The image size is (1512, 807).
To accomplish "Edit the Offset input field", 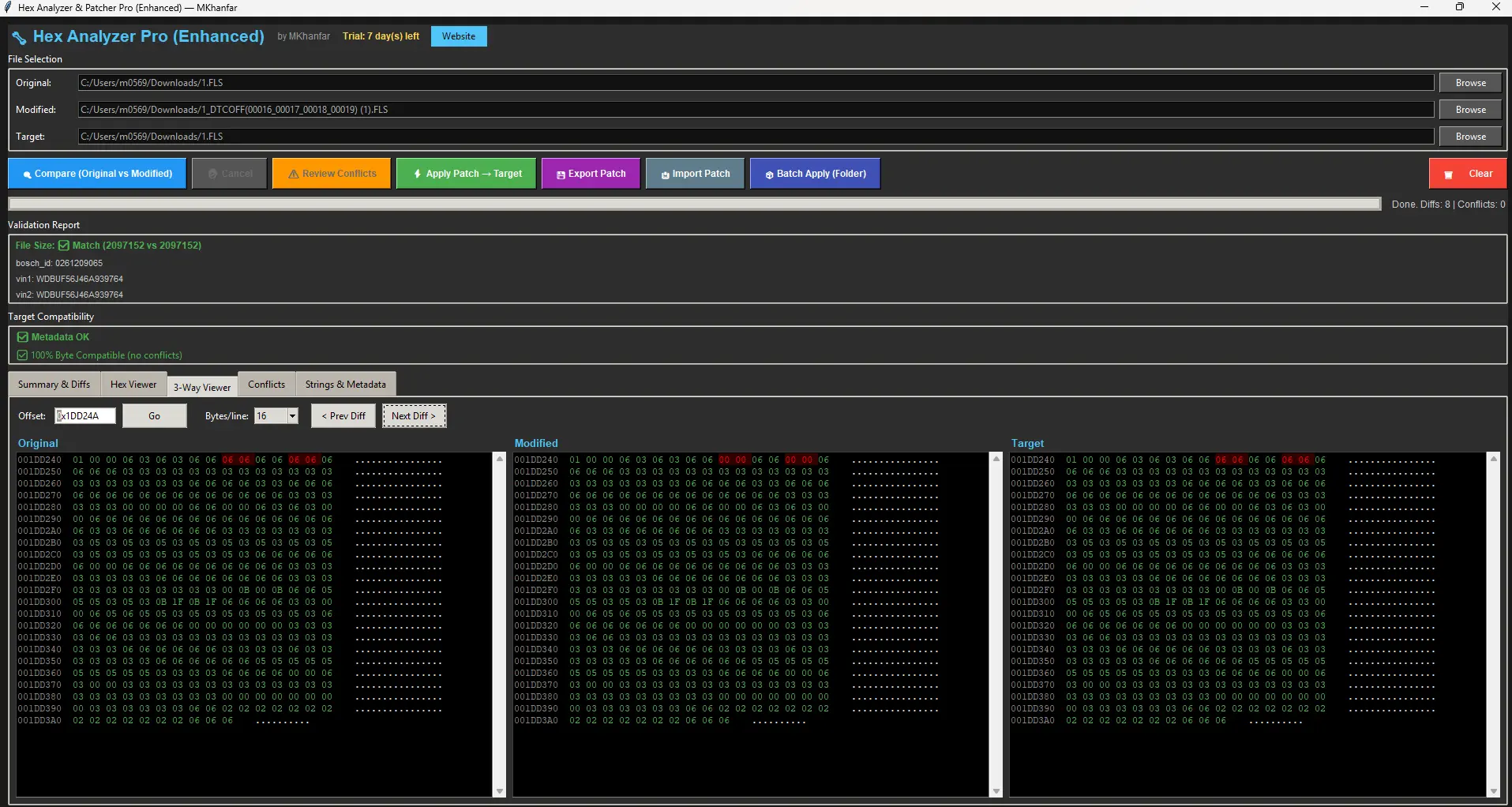I will coord(84,415).
